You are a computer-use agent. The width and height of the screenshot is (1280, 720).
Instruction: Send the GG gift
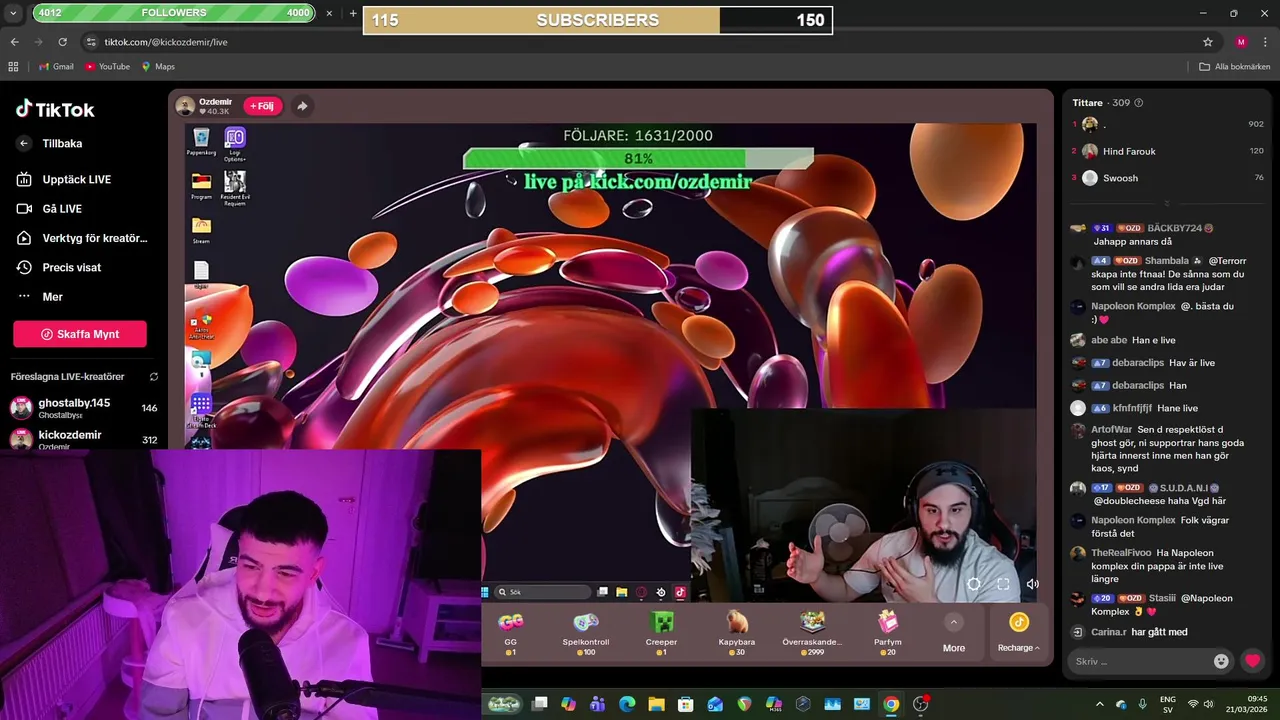(511, 632)
